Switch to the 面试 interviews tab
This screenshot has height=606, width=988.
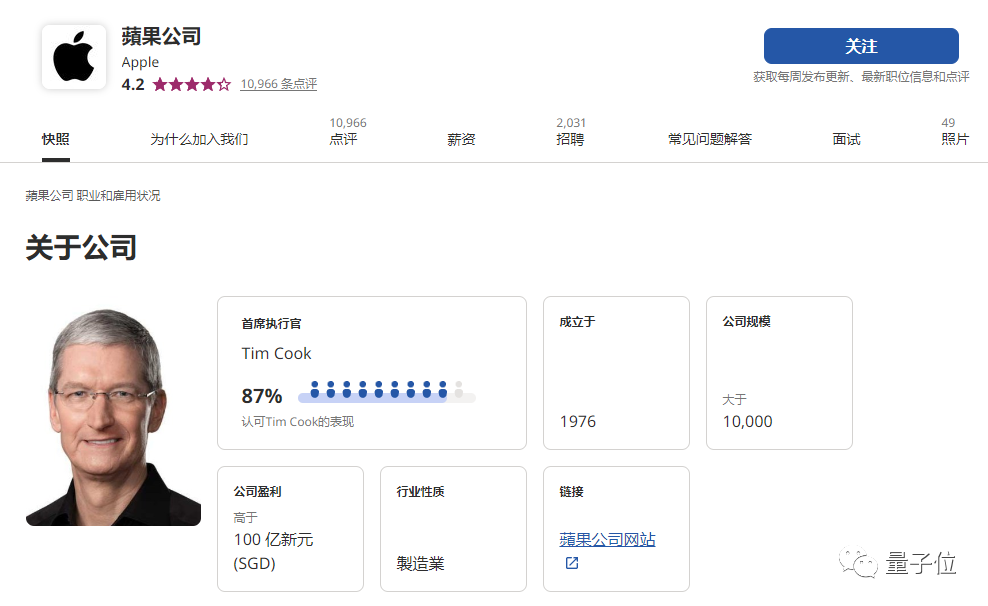pos(846,139)
